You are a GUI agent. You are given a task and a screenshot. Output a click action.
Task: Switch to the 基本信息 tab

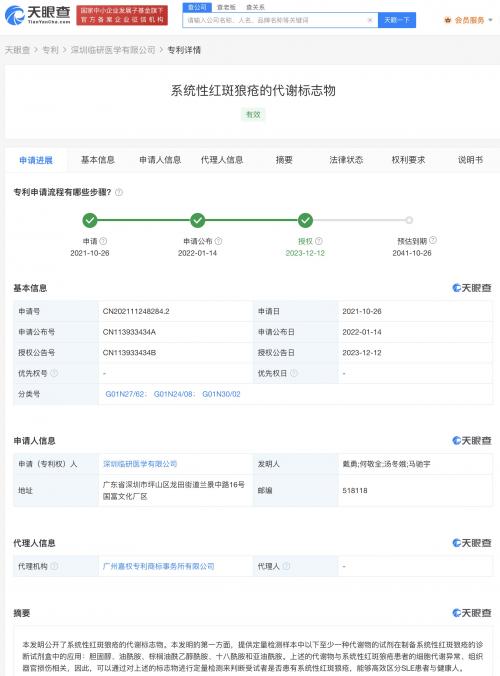coord(98,160)
